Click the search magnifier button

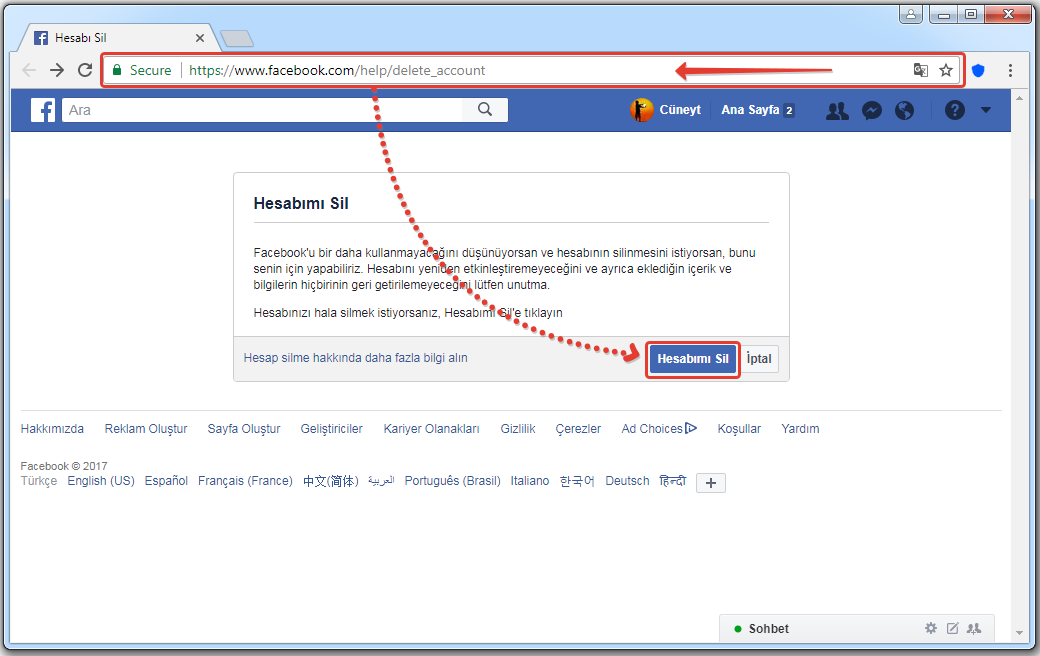click(x=485, y=110)
